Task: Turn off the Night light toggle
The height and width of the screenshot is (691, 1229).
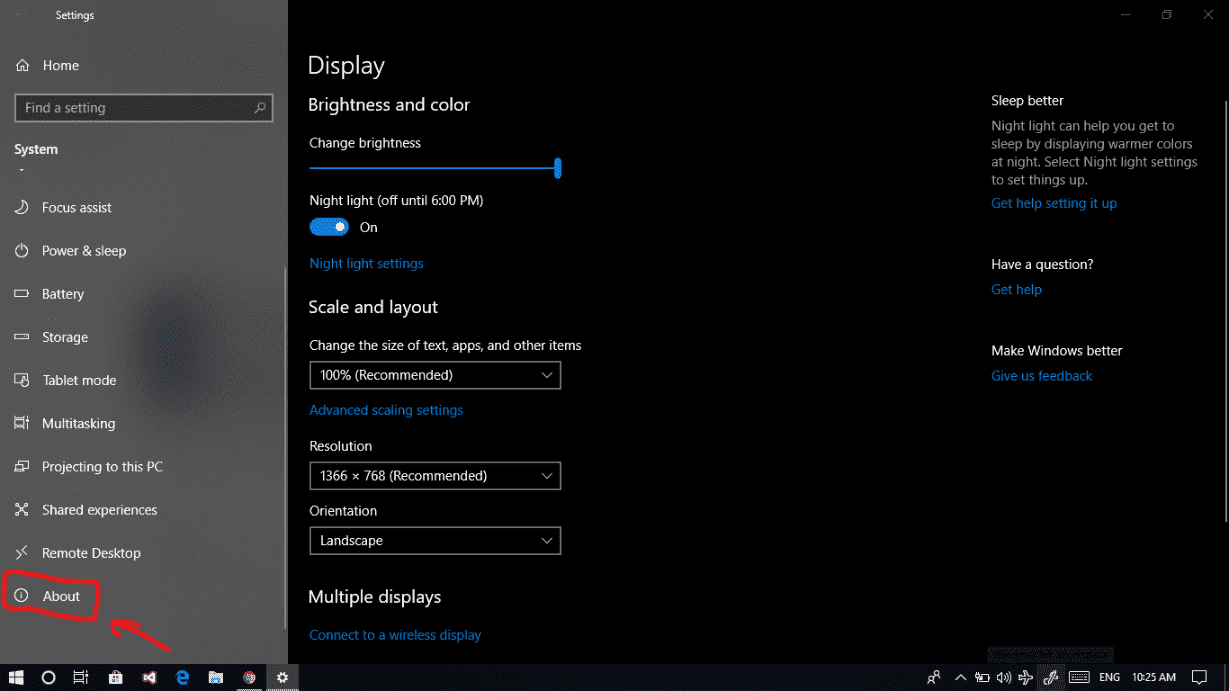Action: click(329, 227)
